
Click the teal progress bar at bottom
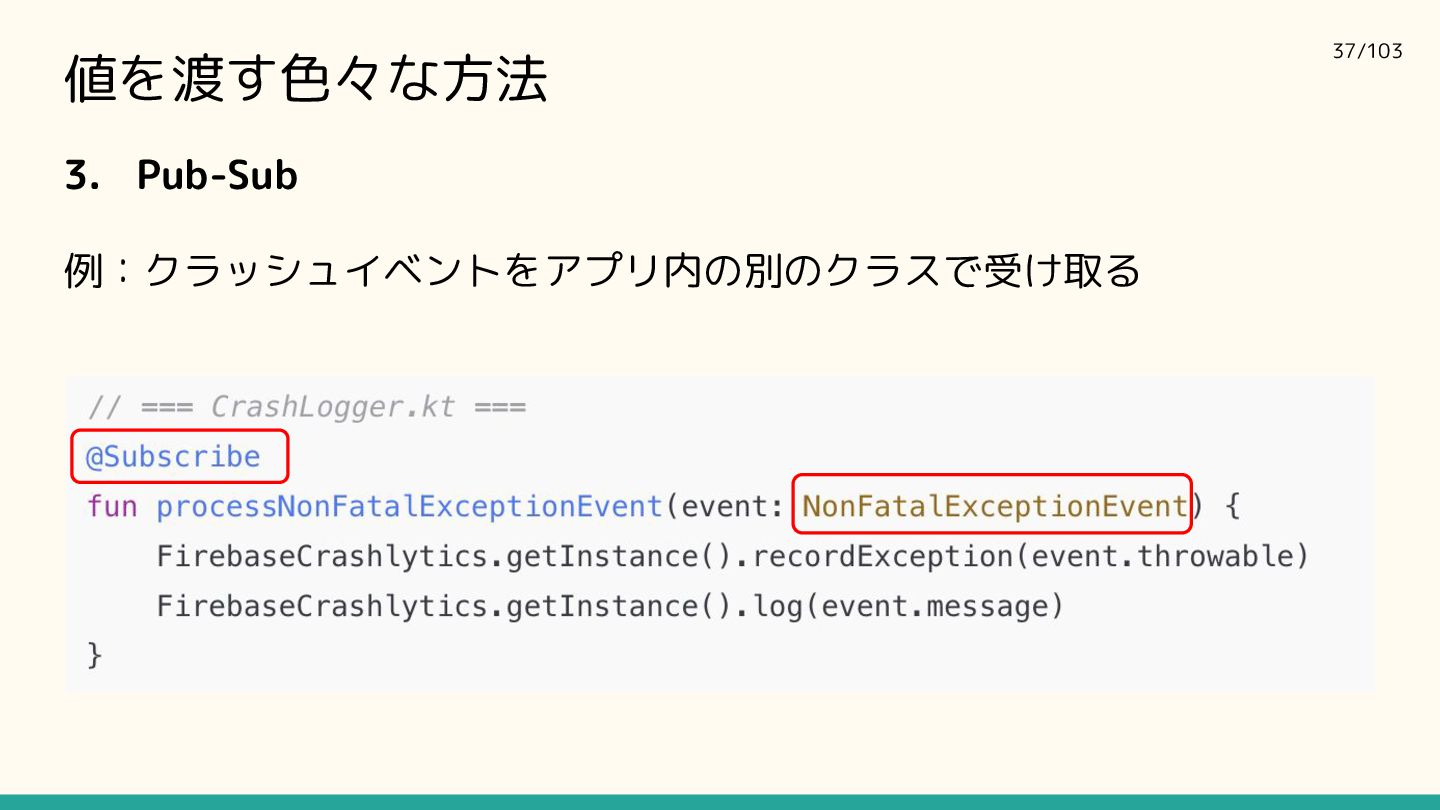tap(720, 802)
